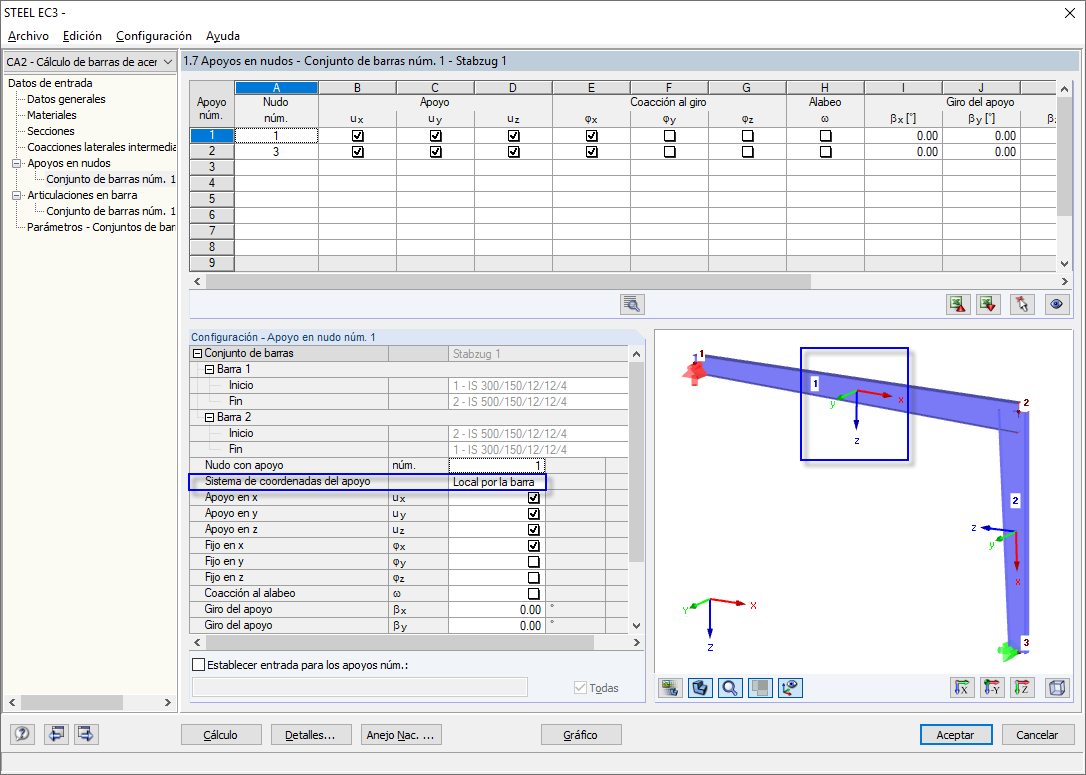Open the Ayuda menu
1086x775 pixels.
[222, 35]
